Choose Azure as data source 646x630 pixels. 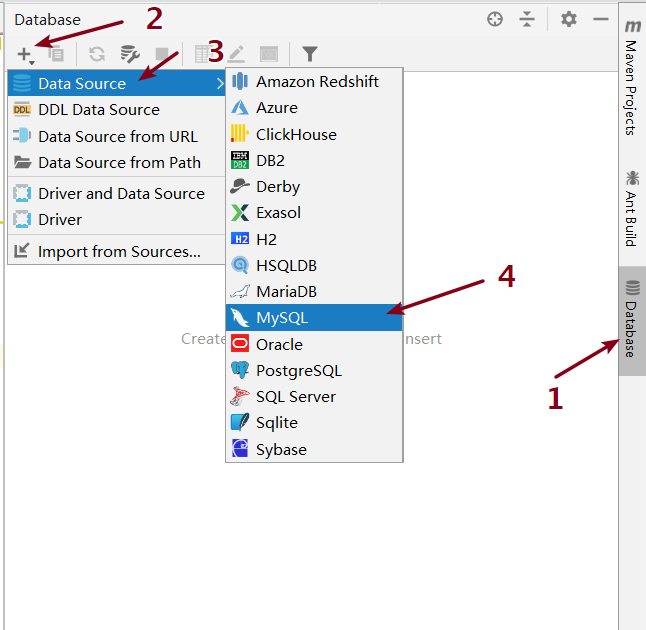coord(314,108)
